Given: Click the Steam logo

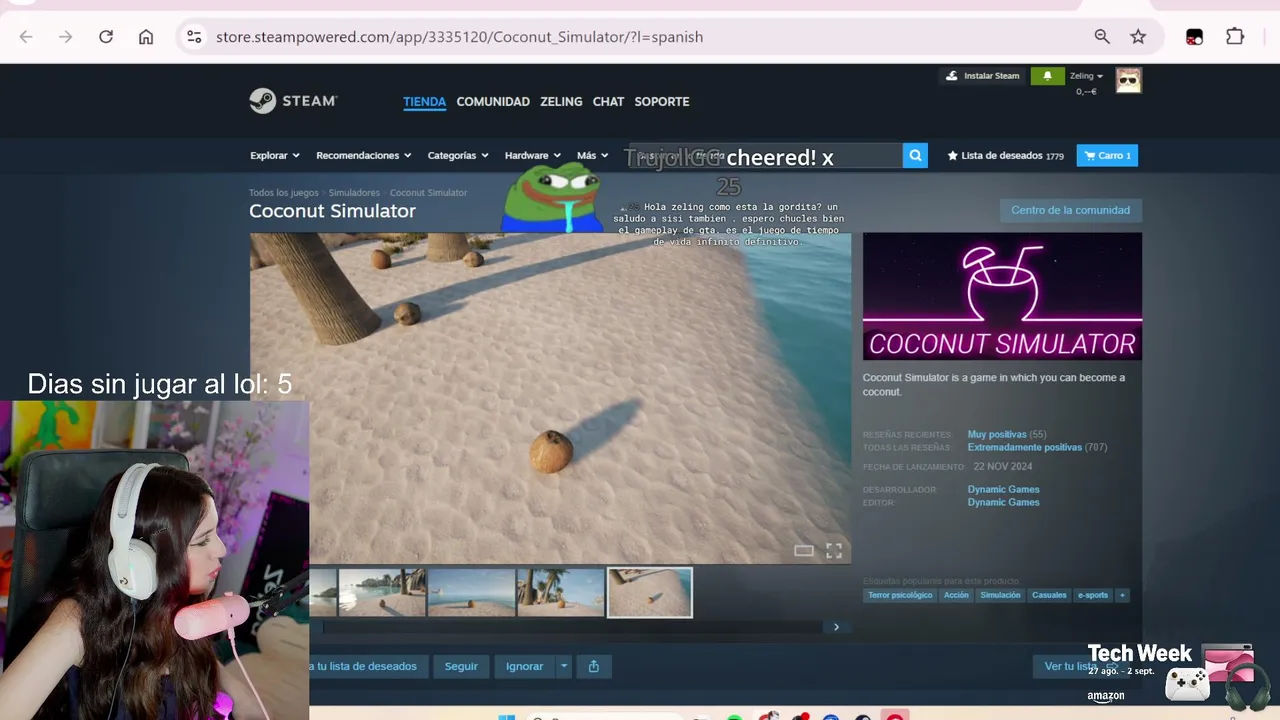Looking at the screenshot, I should coord(293,101).
